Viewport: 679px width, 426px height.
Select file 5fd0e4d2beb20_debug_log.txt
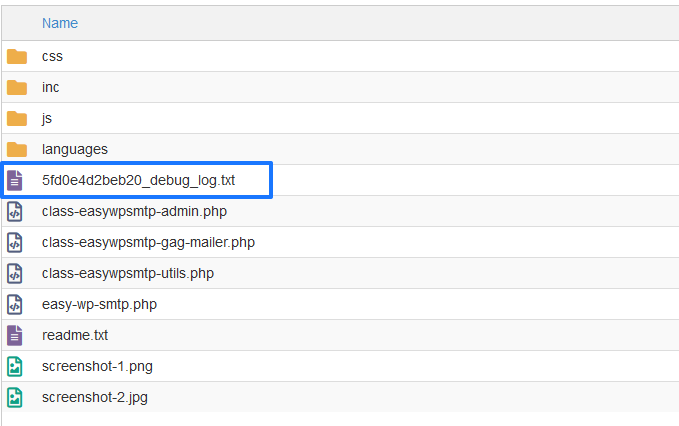138,180
